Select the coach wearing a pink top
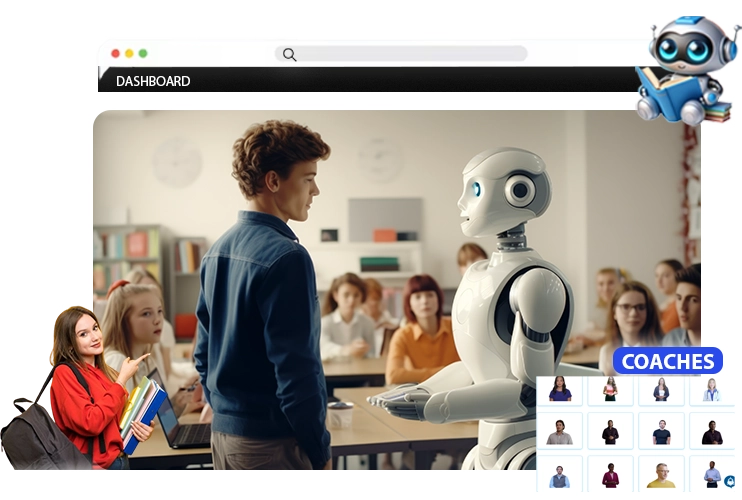 click(x=610, y=390)
